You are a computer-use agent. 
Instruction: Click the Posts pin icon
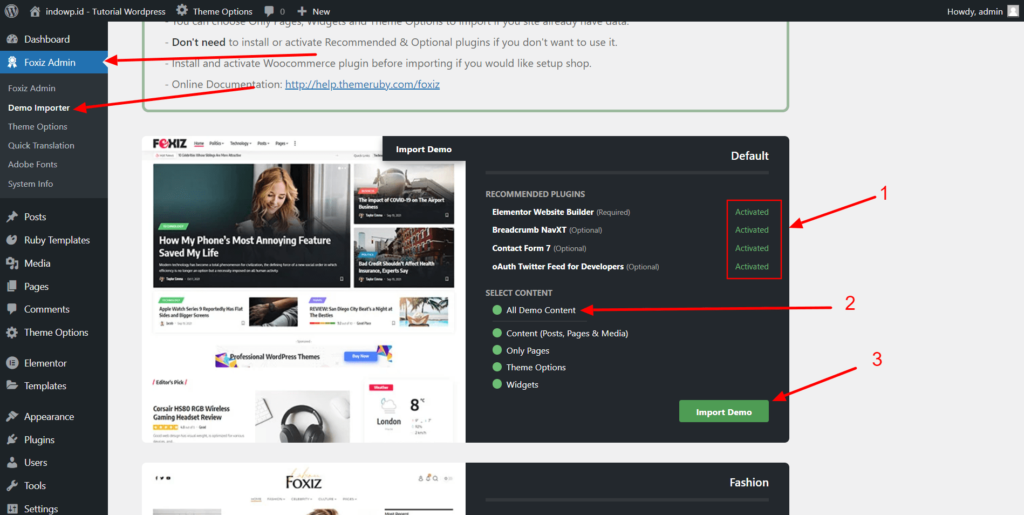pos(12,217)
